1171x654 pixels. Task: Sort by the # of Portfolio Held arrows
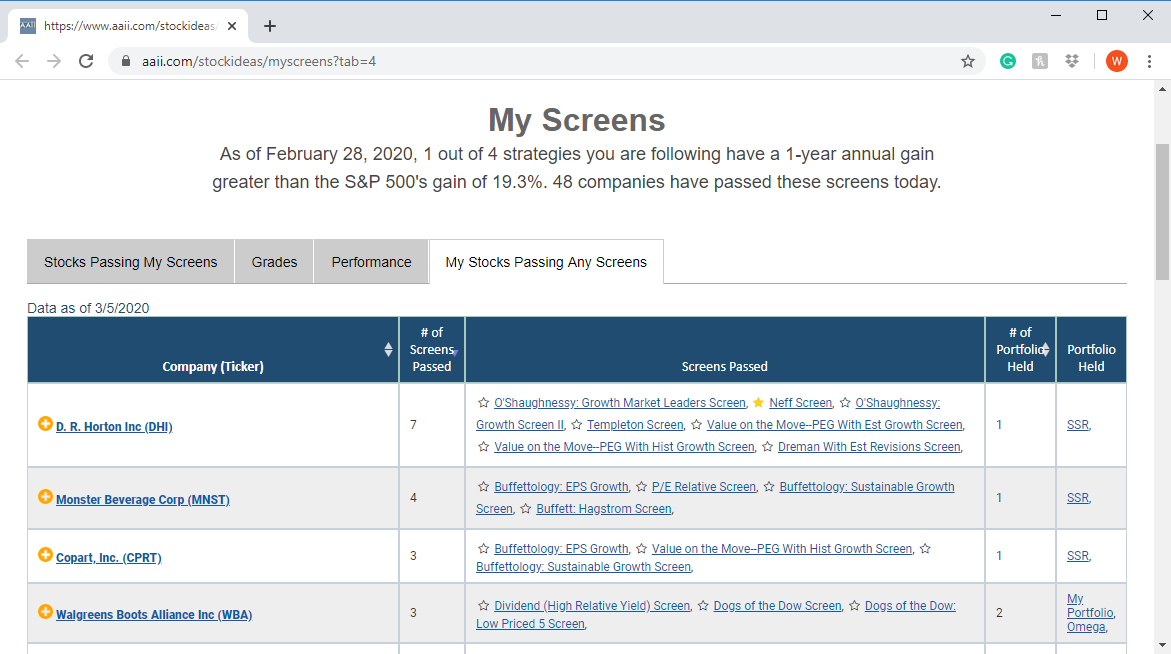pyautogui.click(x=1046, y=349)
